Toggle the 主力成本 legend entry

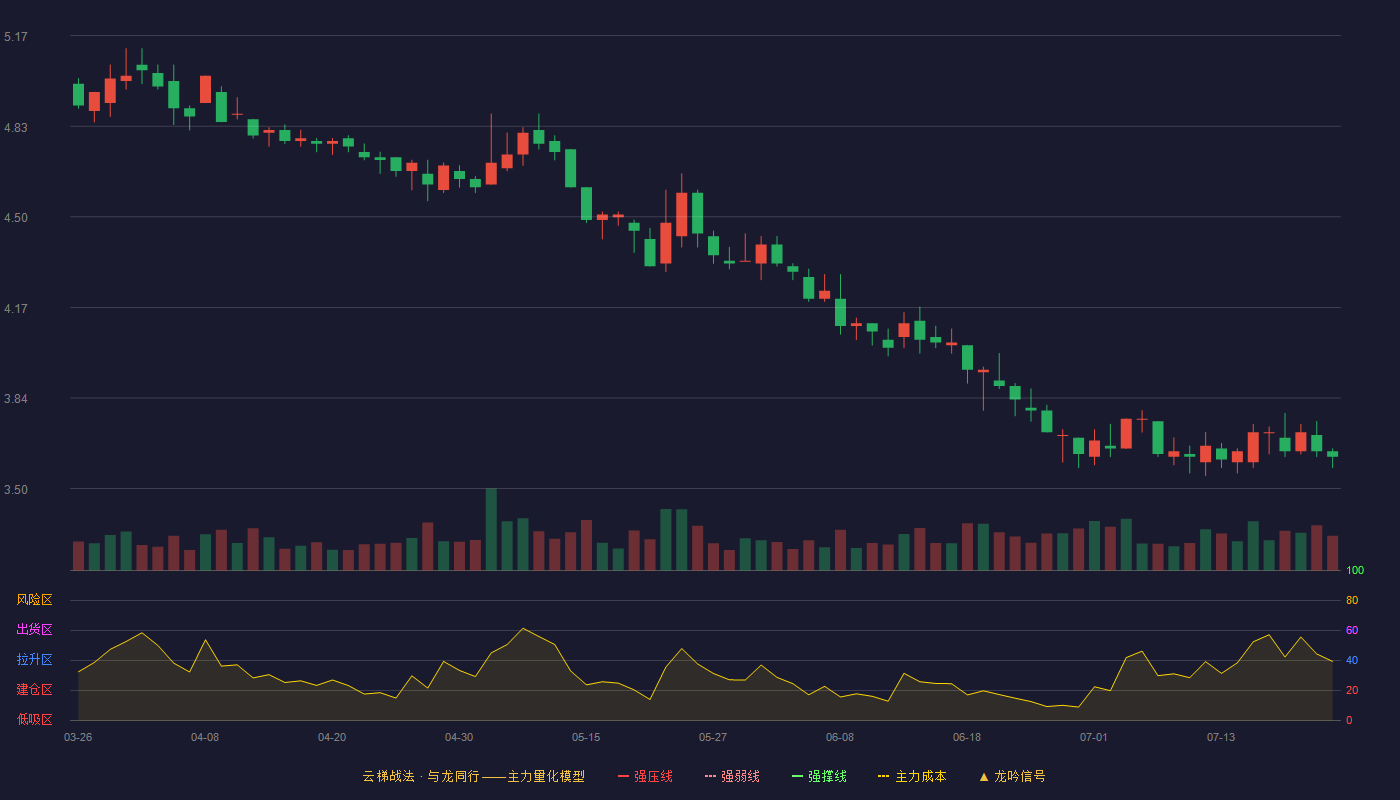coord(912,776)
